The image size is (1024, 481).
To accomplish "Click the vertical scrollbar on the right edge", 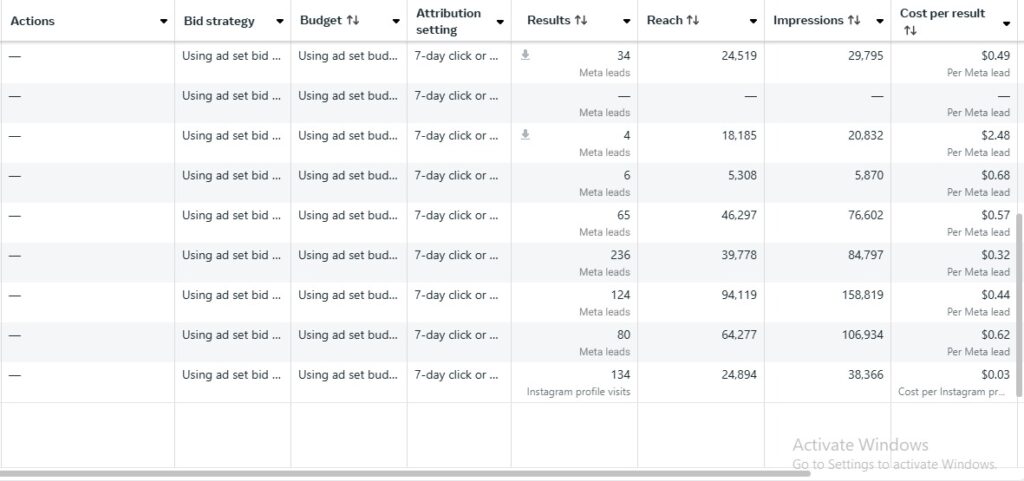I will [1019, 300].
